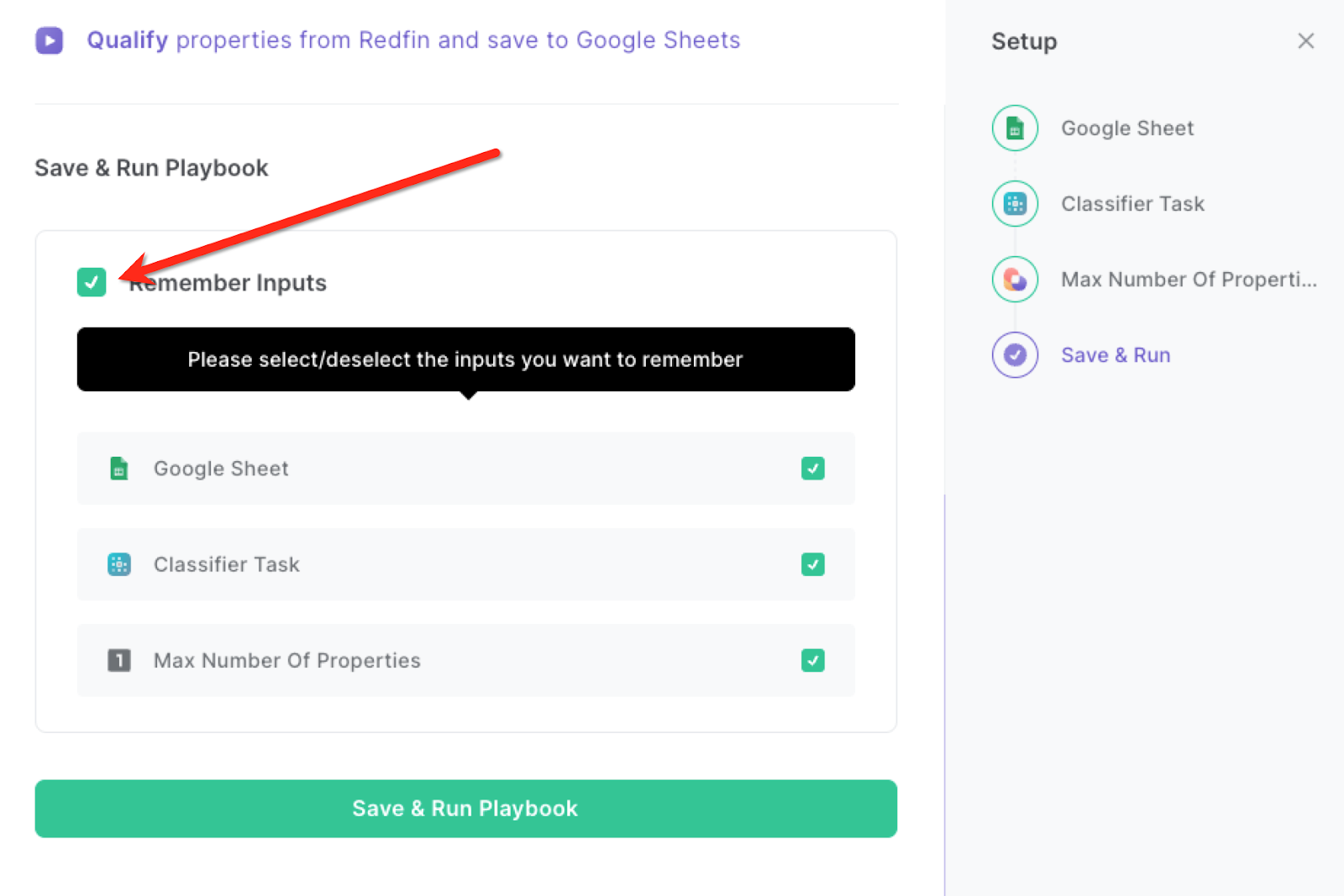Image resolution: width=1344 pixels, height=896 pixels.
Task: Select the Google Sheet row label in input list
Action: (x=221, y=469)
